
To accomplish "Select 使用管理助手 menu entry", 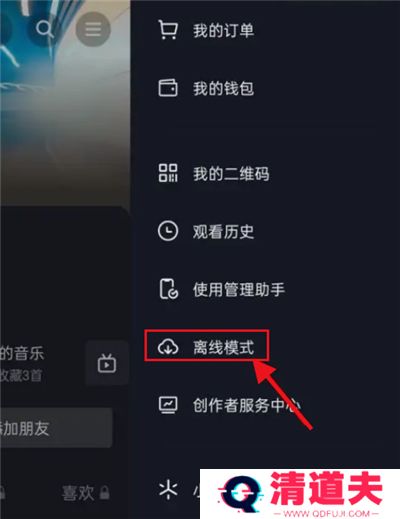I will coord(238,289).
